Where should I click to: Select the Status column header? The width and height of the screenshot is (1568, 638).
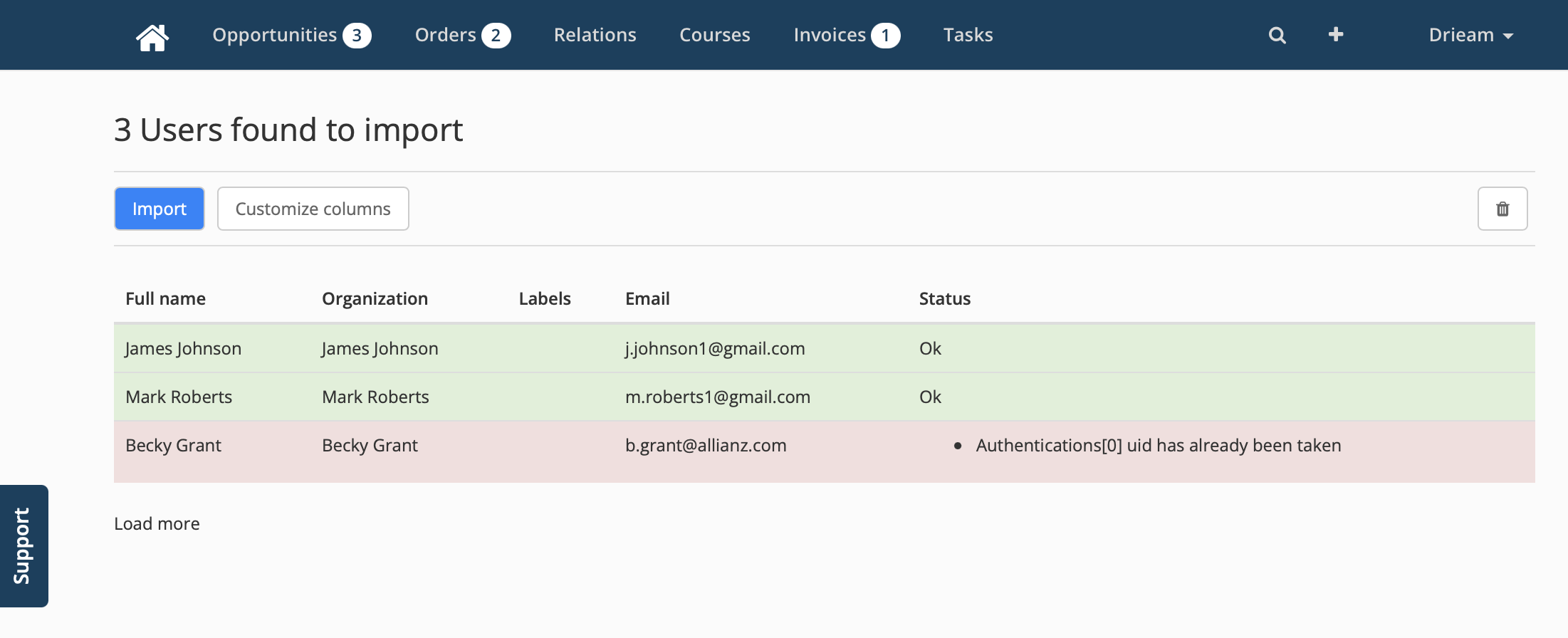click(x=945, y=298)
